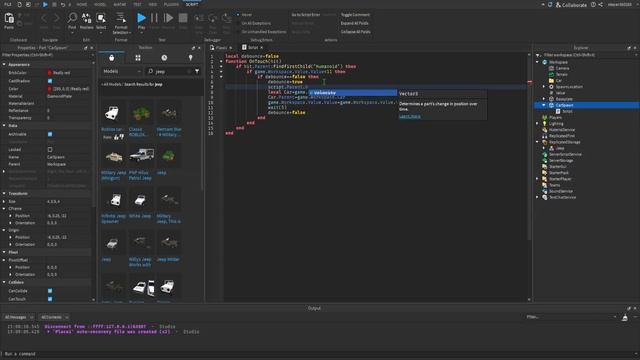640x360 pixels.
Task: Collapse the Appearance properties section
Action: point(4,64)
